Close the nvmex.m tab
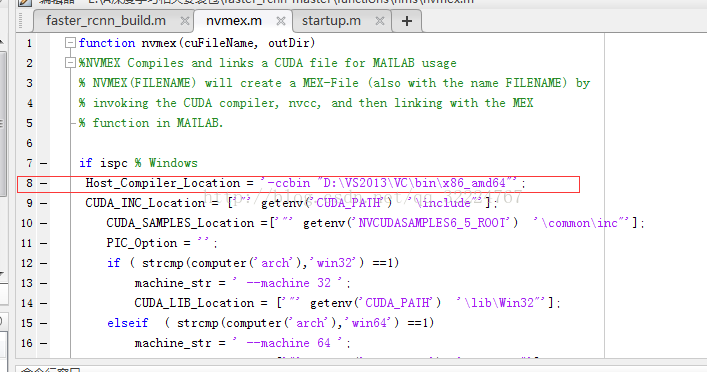 pos(281,21)
